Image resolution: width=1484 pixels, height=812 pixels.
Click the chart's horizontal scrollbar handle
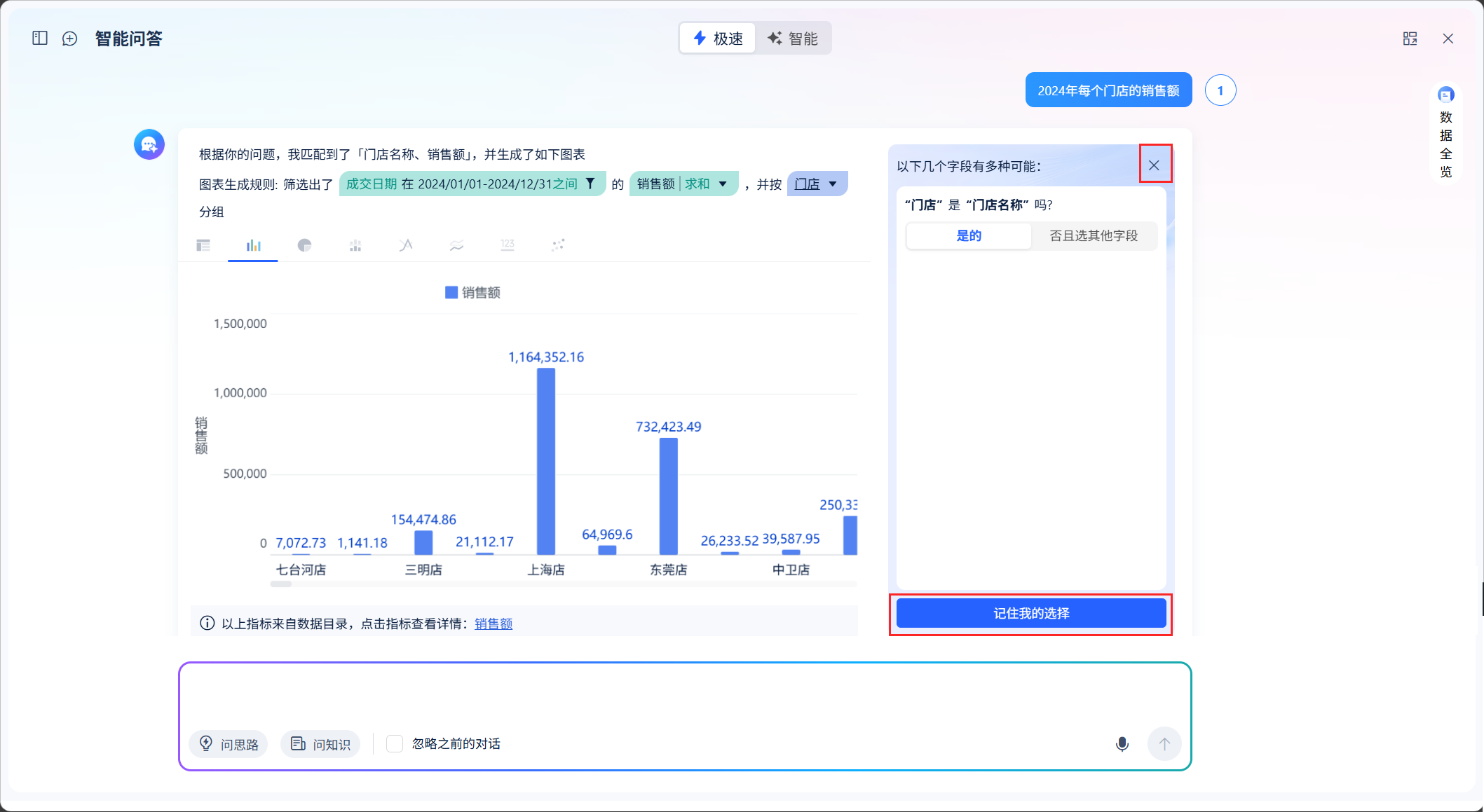coord(281,584)
